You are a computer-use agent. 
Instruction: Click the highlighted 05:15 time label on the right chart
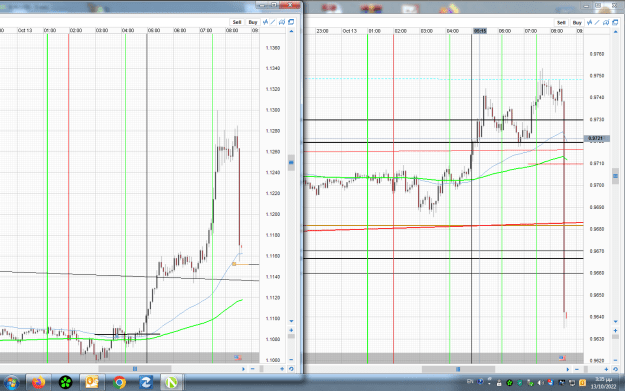pyautogui.click(x=480, y=31)
